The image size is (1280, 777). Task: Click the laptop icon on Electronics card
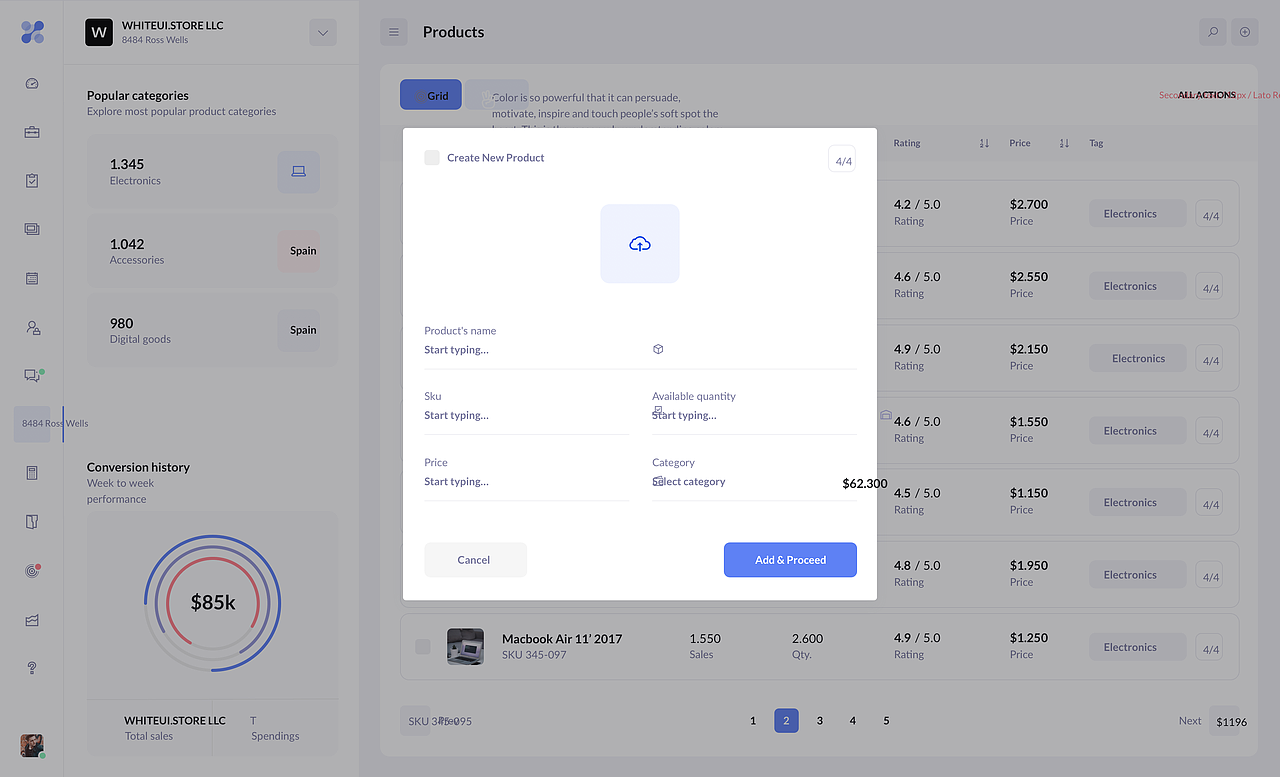coord(298,172)
